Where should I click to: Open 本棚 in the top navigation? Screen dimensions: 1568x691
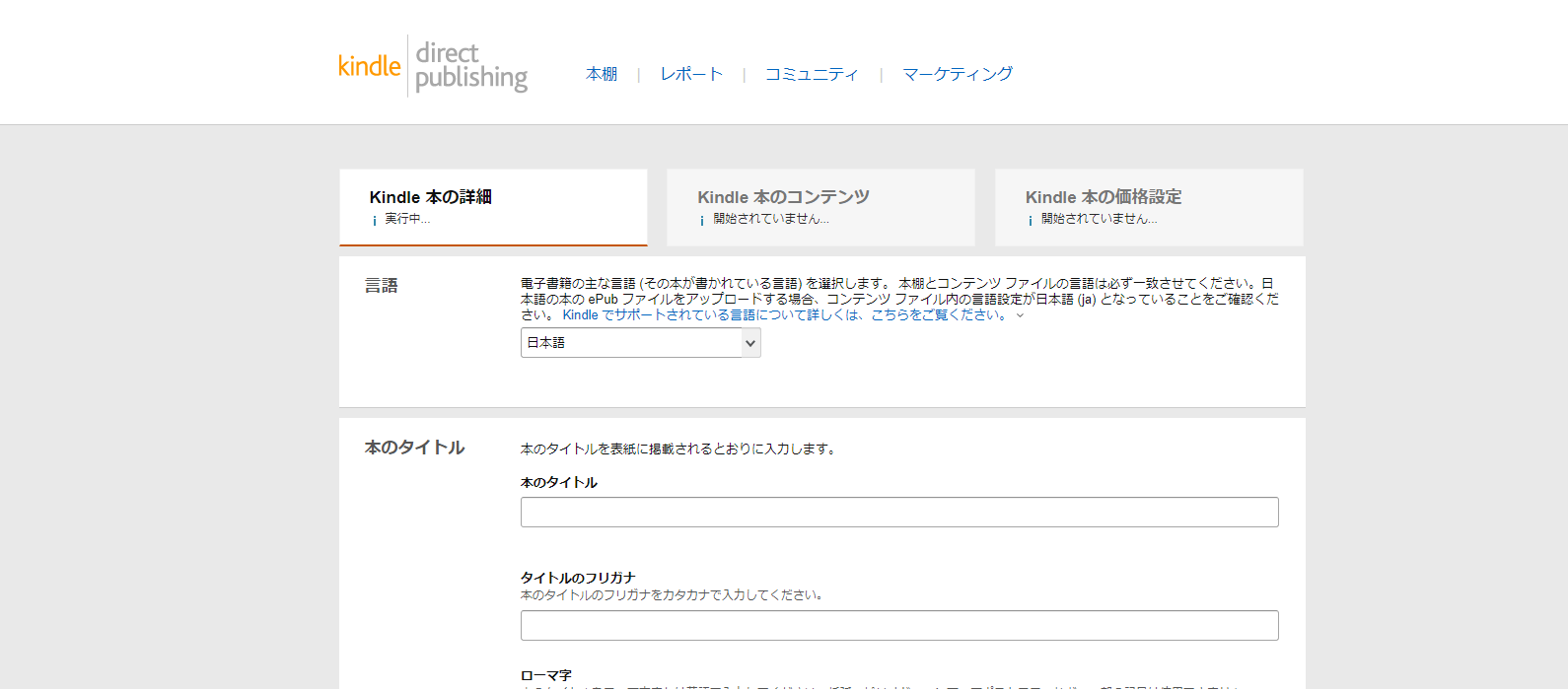point(602,74)
